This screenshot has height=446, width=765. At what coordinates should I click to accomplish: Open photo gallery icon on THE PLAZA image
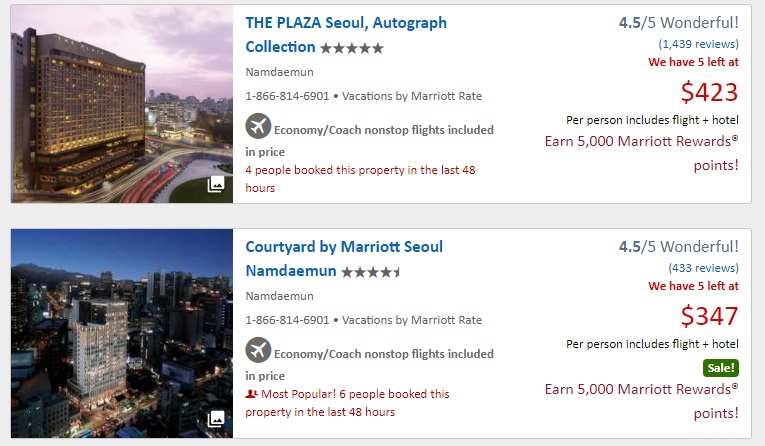point(215,184)
